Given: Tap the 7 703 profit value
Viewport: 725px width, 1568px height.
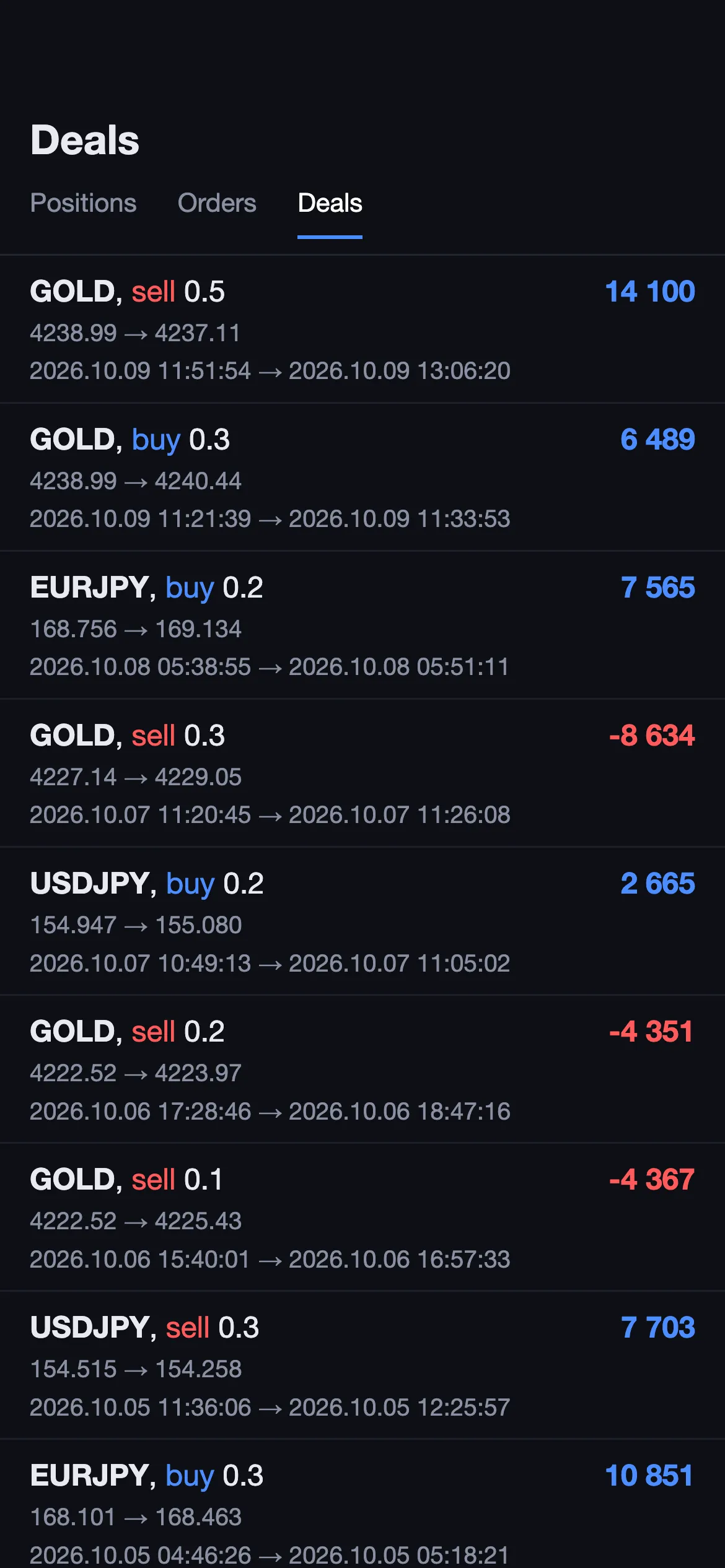Looking at the screenshot, I should click(x=657, y=1328).
